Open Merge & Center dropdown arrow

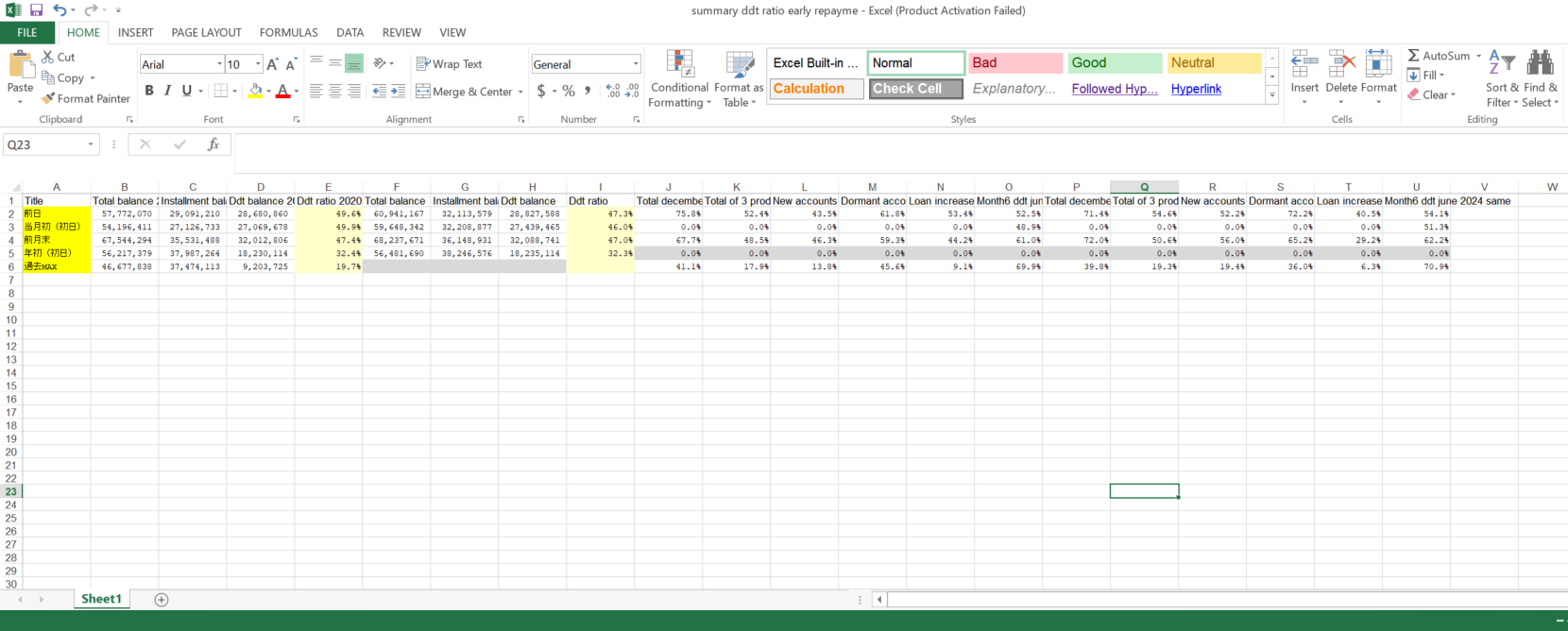[x=520, y=92]
